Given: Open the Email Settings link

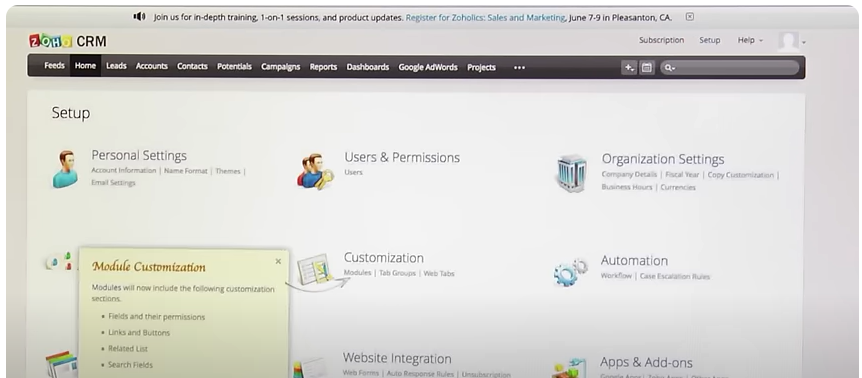Looking at the screenshot, I should point(113,183).
